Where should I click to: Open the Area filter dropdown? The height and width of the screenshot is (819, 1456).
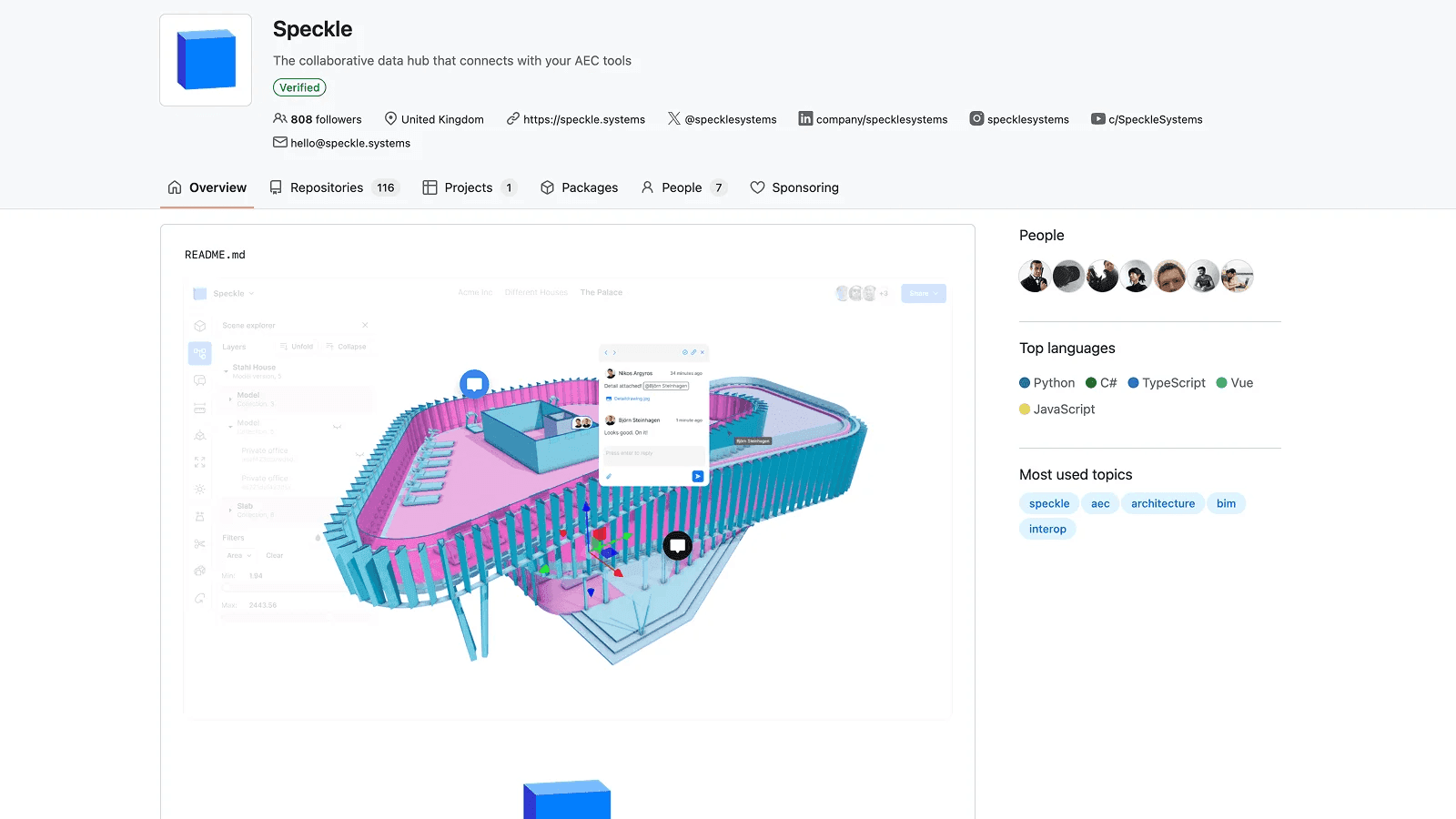pos(238,556)
